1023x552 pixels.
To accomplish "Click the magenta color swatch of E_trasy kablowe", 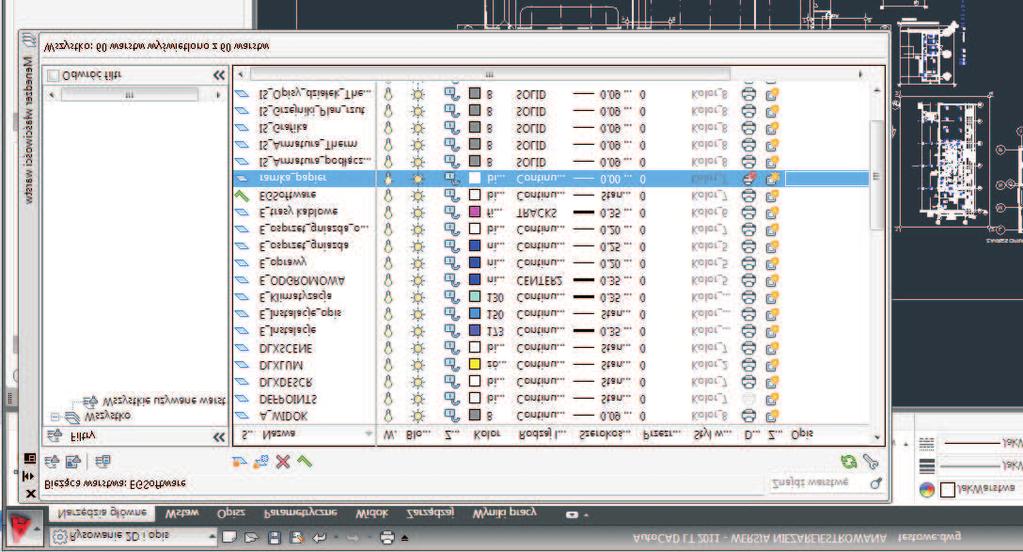I will tap(475, 212).
